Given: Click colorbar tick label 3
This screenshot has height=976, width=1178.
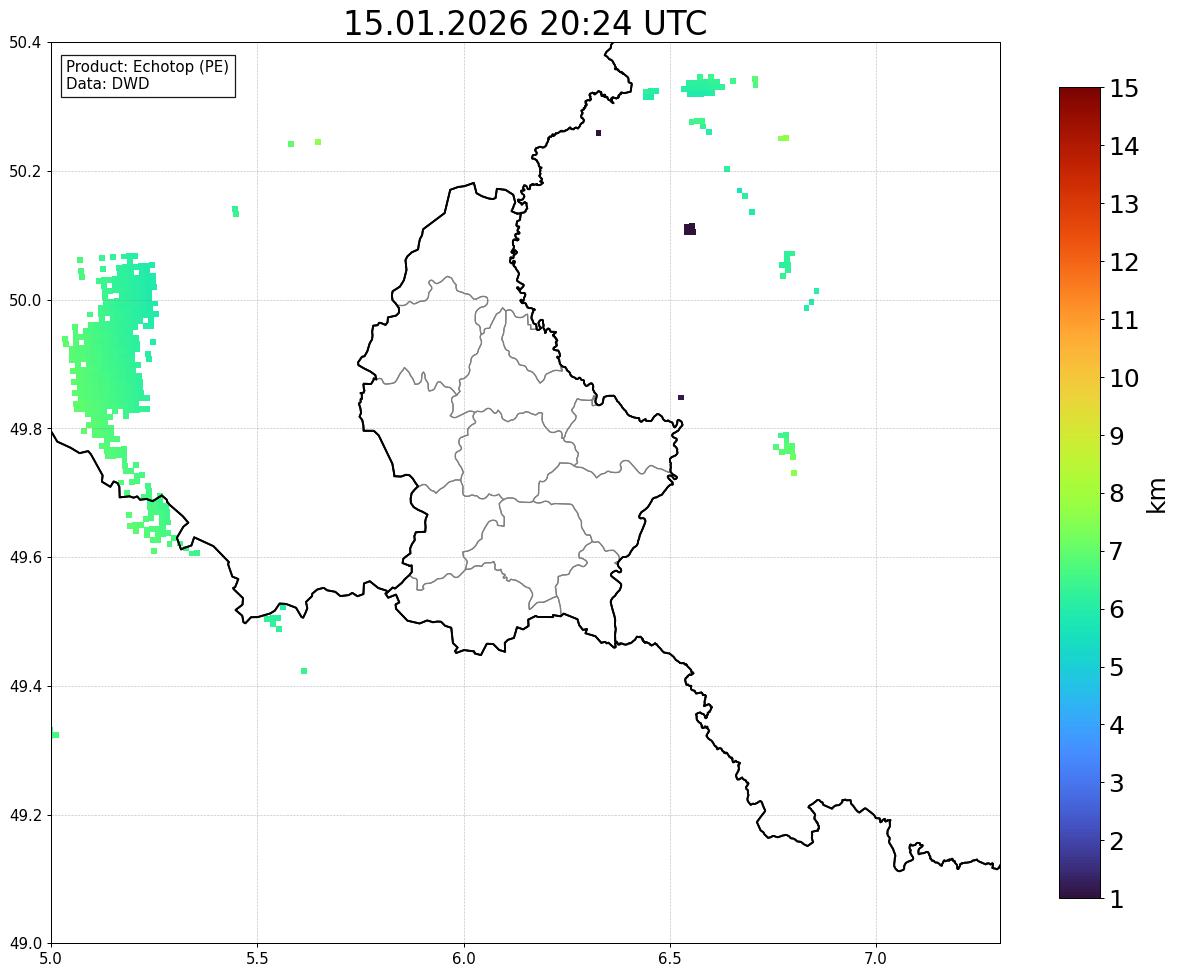Looking at the screenshot, I should [1116, 783].
